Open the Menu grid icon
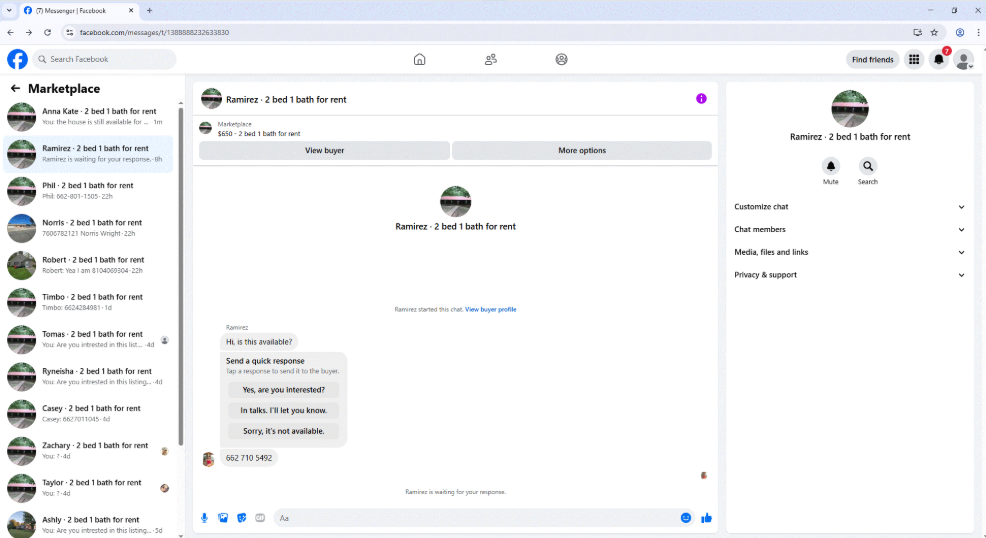The width and height of the screenshot is (986, 538). tap(914, 59)
